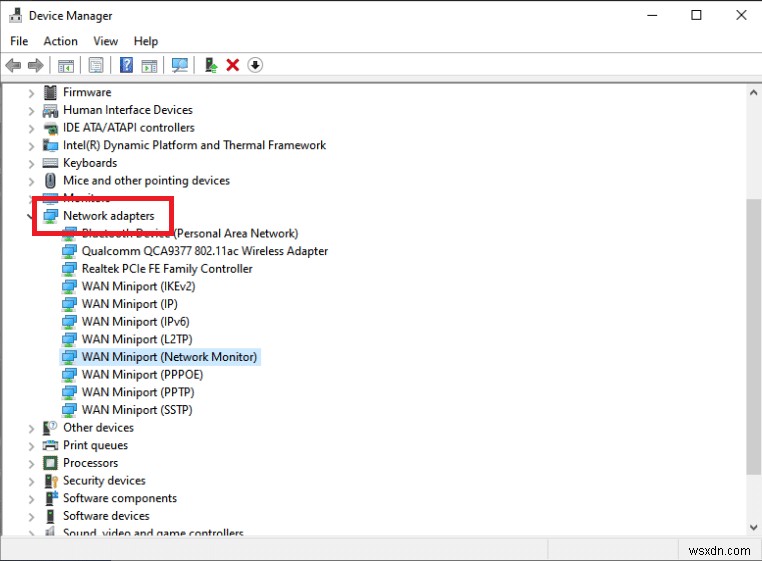
Task: Expand Mice and other pointing devices node
Action: (31, 181)
